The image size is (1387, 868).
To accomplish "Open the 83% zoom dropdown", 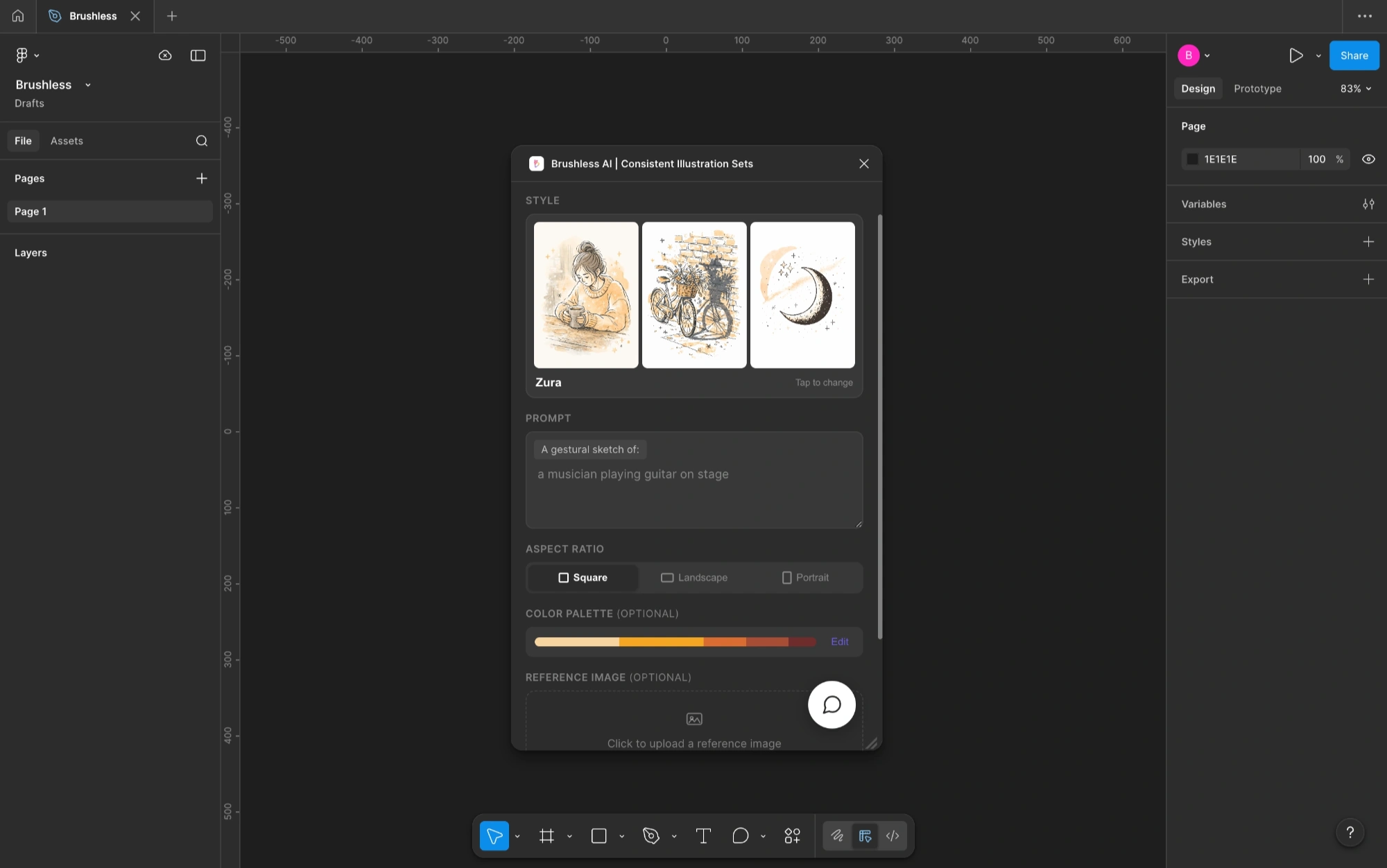I will (x=1355, y=89).
